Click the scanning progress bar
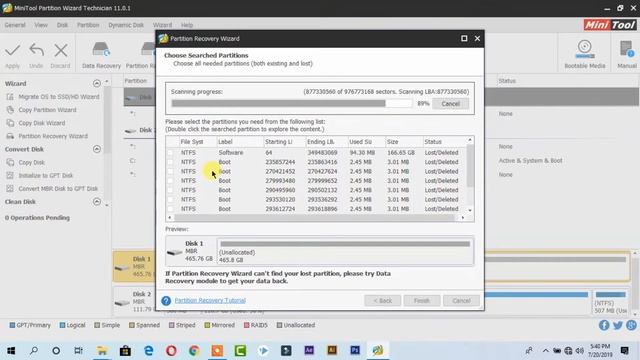This screenshot has height=360, width=640. [291, 104]
